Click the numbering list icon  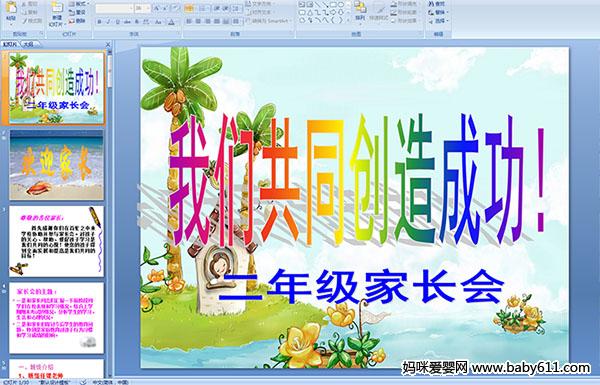click(203, 8)
